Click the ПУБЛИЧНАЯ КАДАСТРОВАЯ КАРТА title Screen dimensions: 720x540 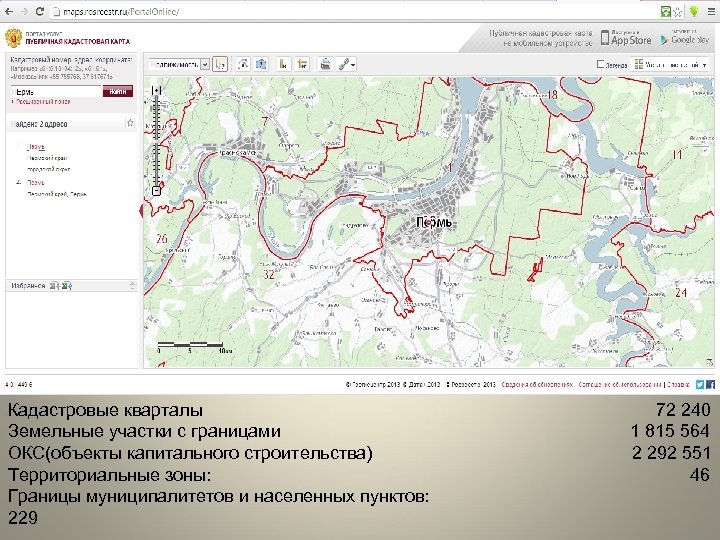point(78,41)
